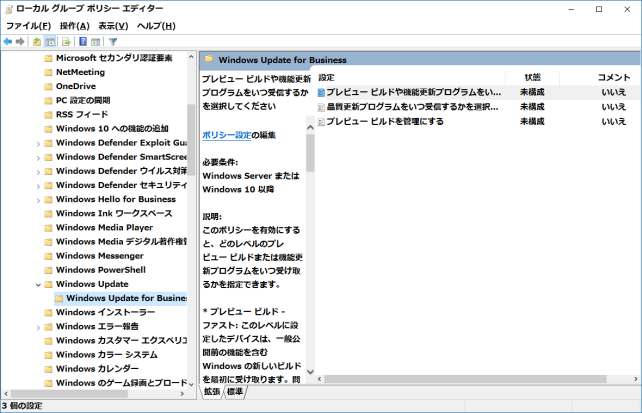This screenshot has width=642, height=413.
Task: Select Windows カラー システム tree item
Action: pos(107,354)
